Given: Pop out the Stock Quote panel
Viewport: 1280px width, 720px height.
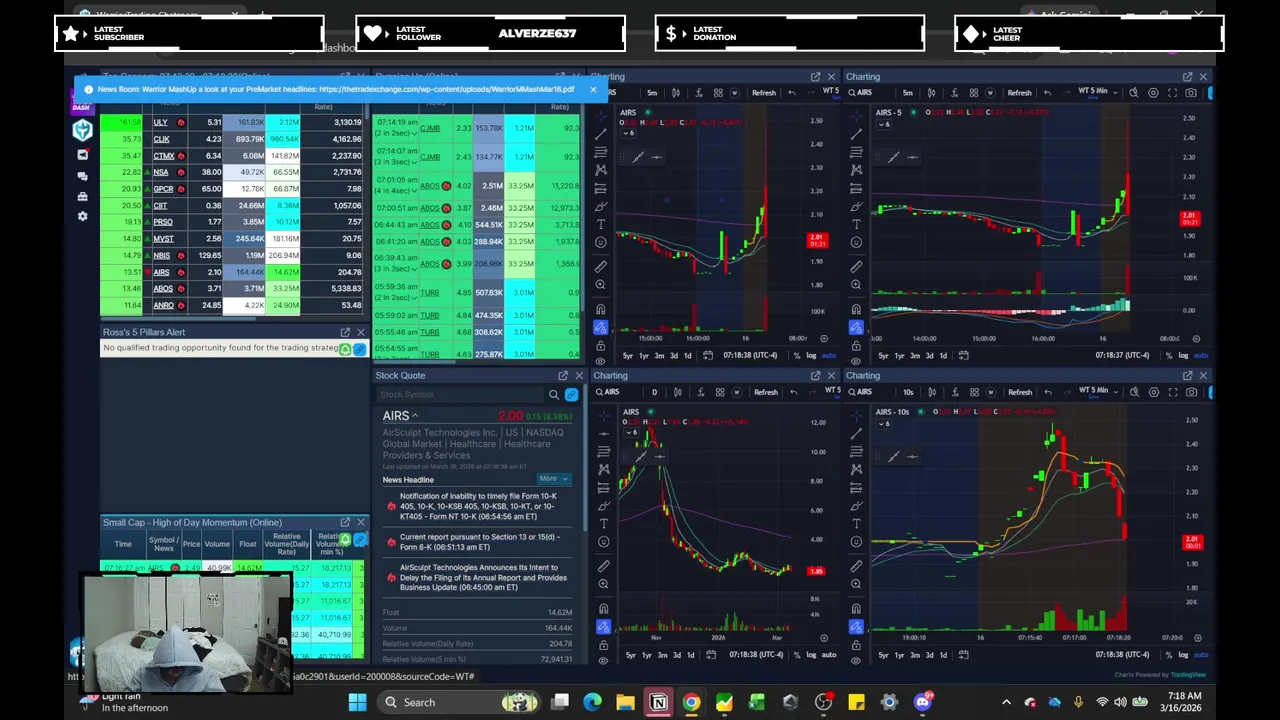Looking at the screenshot, I should [562, 375].
